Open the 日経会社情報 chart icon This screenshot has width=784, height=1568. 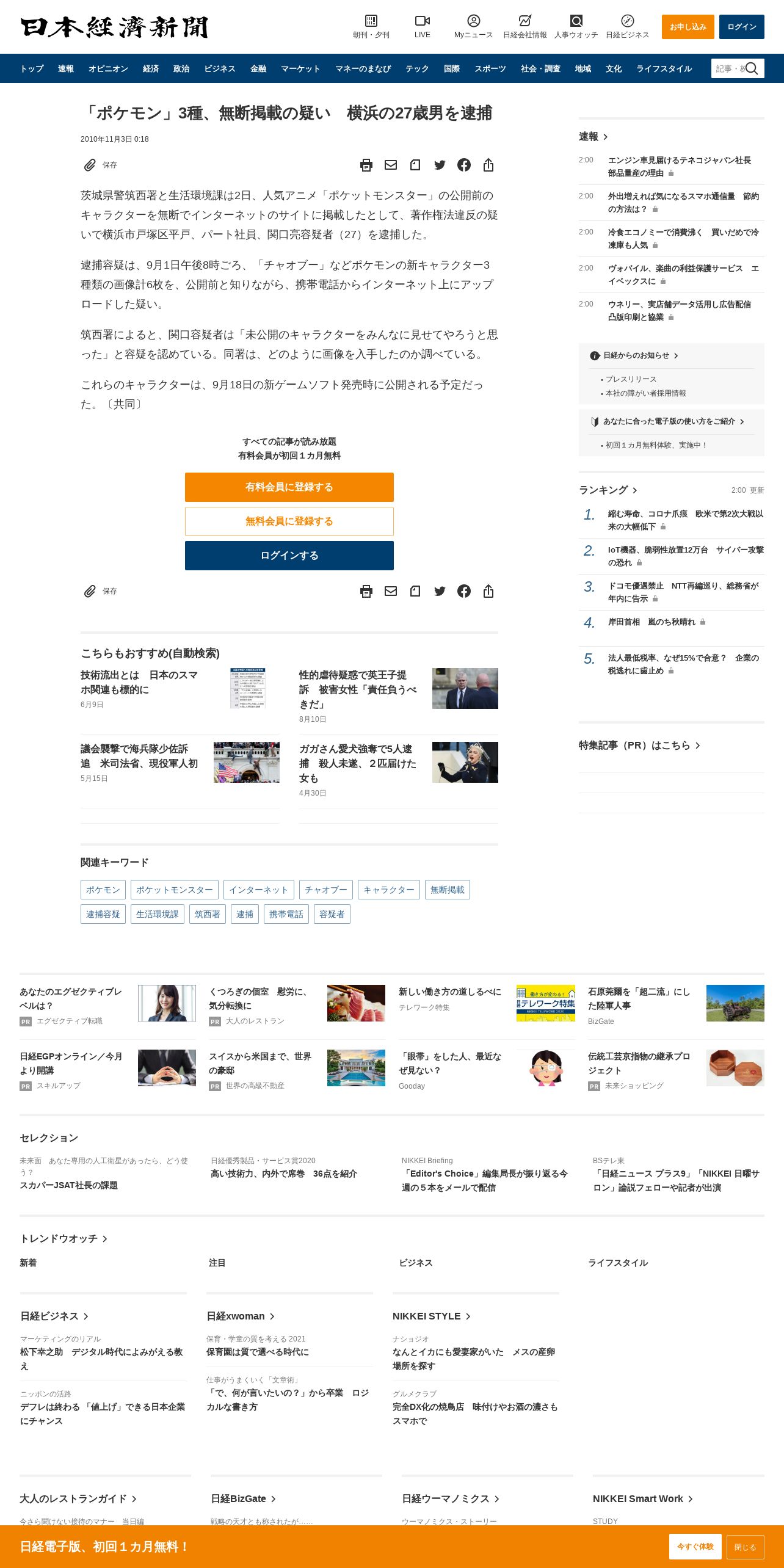(x=524, y=21)
